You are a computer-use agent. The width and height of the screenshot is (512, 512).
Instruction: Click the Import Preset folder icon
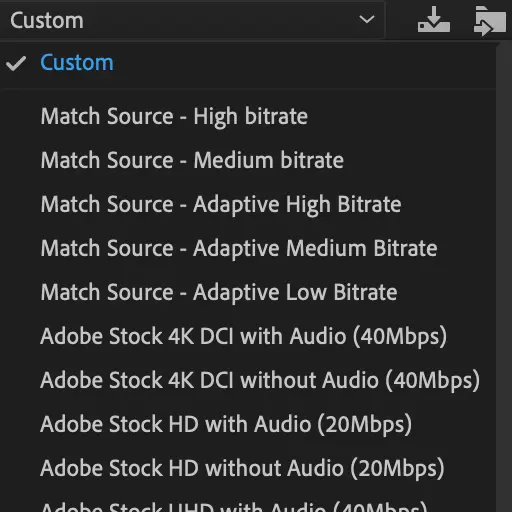click(x=489, y=20)
